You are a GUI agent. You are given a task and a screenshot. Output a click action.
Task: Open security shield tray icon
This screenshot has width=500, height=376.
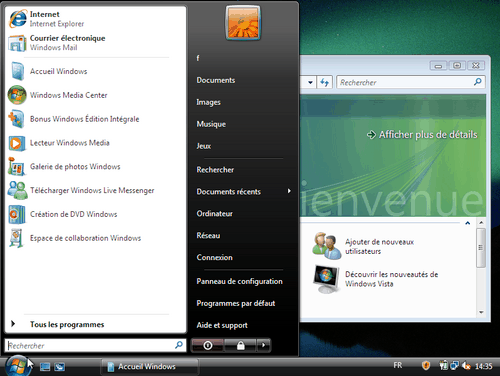tap(426, 366)
